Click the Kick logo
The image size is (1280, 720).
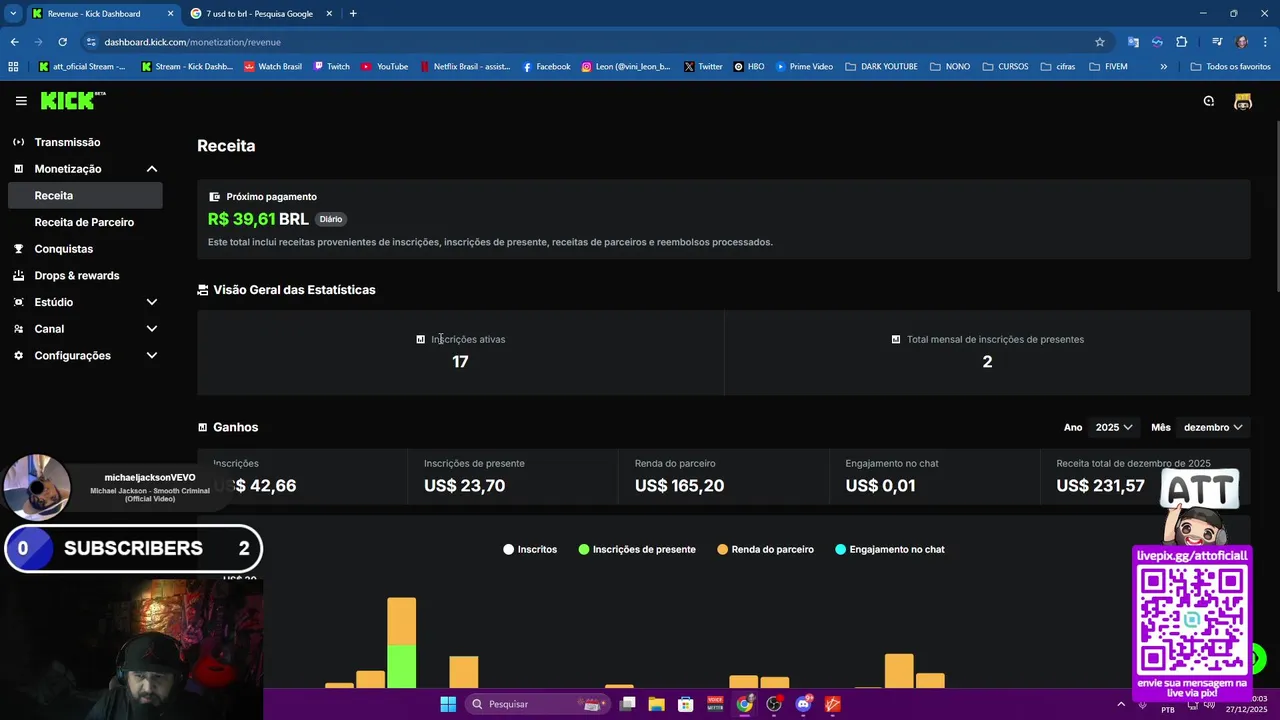[x=73, y=101]
